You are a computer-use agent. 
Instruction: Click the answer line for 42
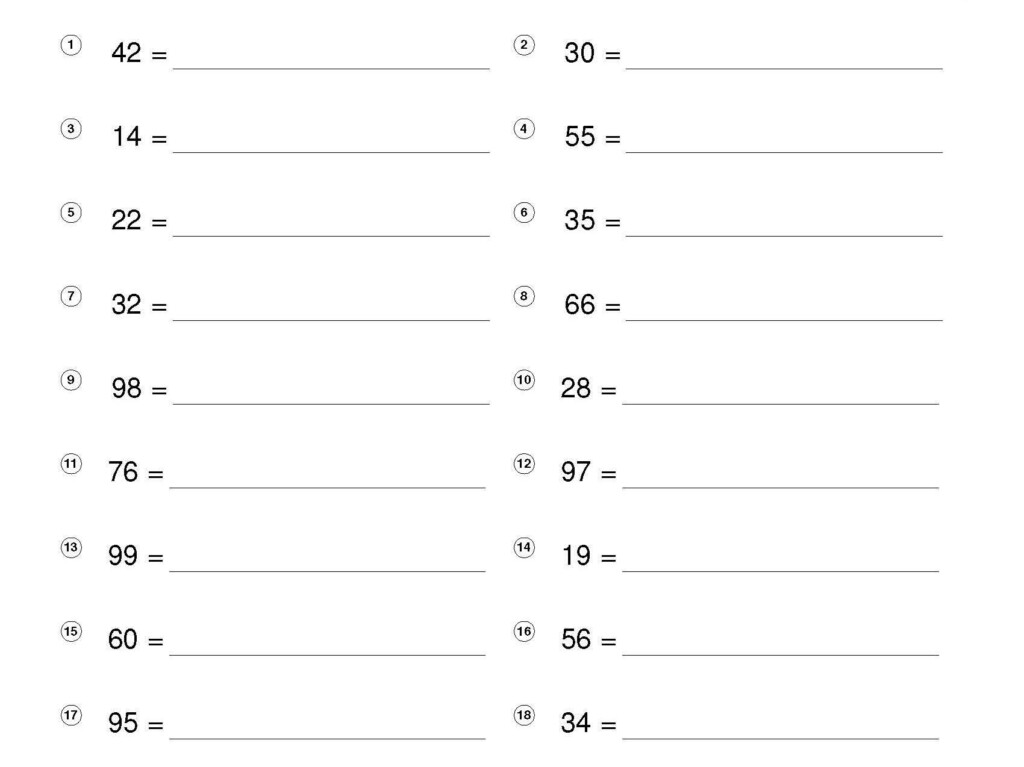331,67
